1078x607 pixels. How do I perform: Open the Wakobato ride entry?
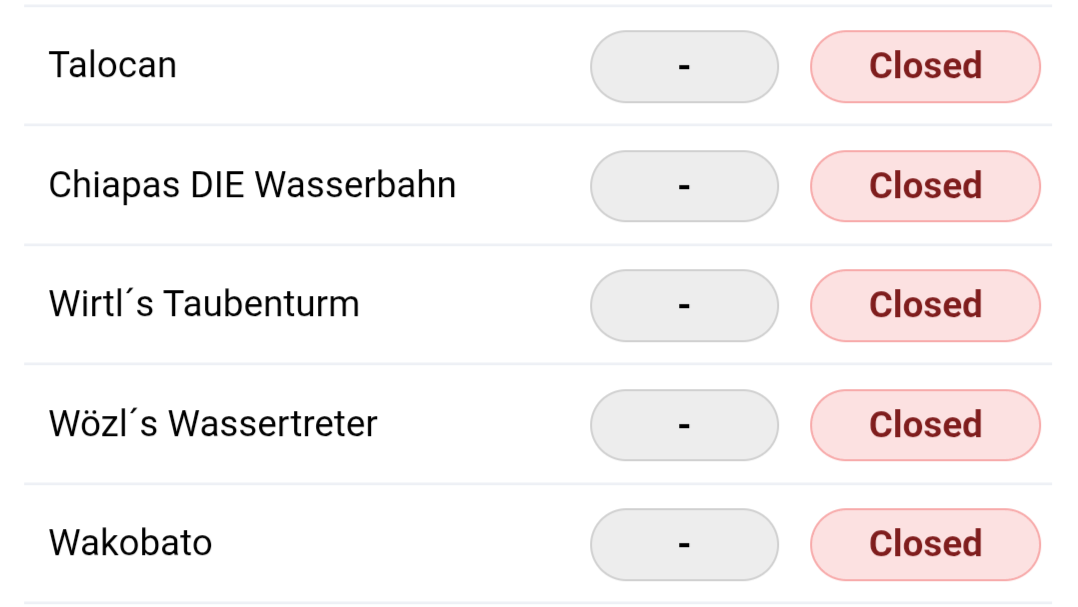pyautogui.click(x=131, y=543)
